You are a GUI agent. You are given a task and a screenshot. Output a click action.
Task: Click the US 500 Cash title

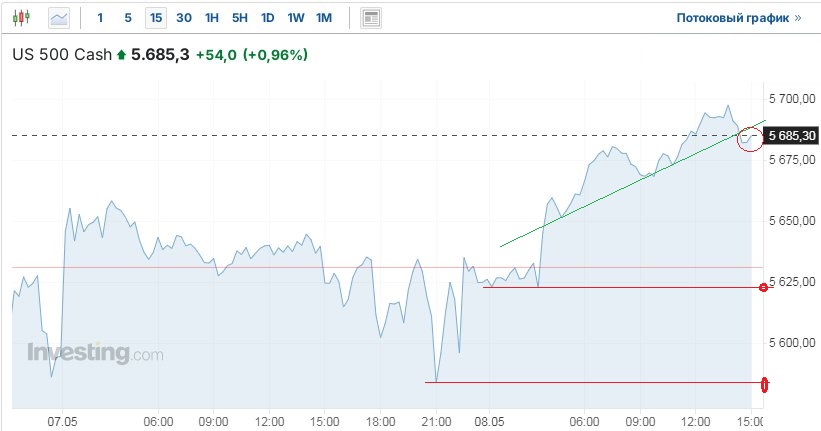tap(62, 55)
